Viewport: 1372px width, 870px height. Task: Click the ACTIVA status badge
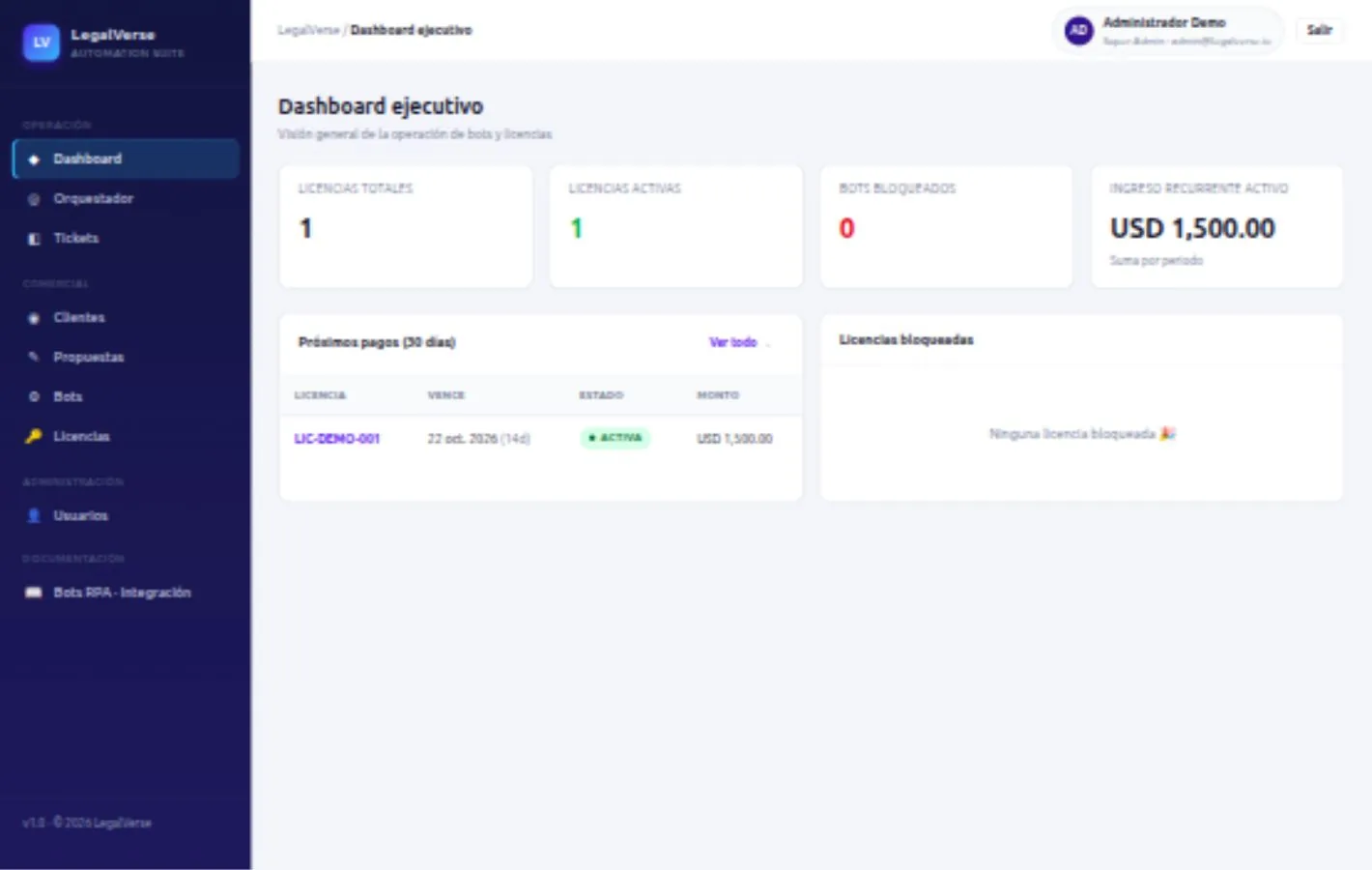click(615, 439)
